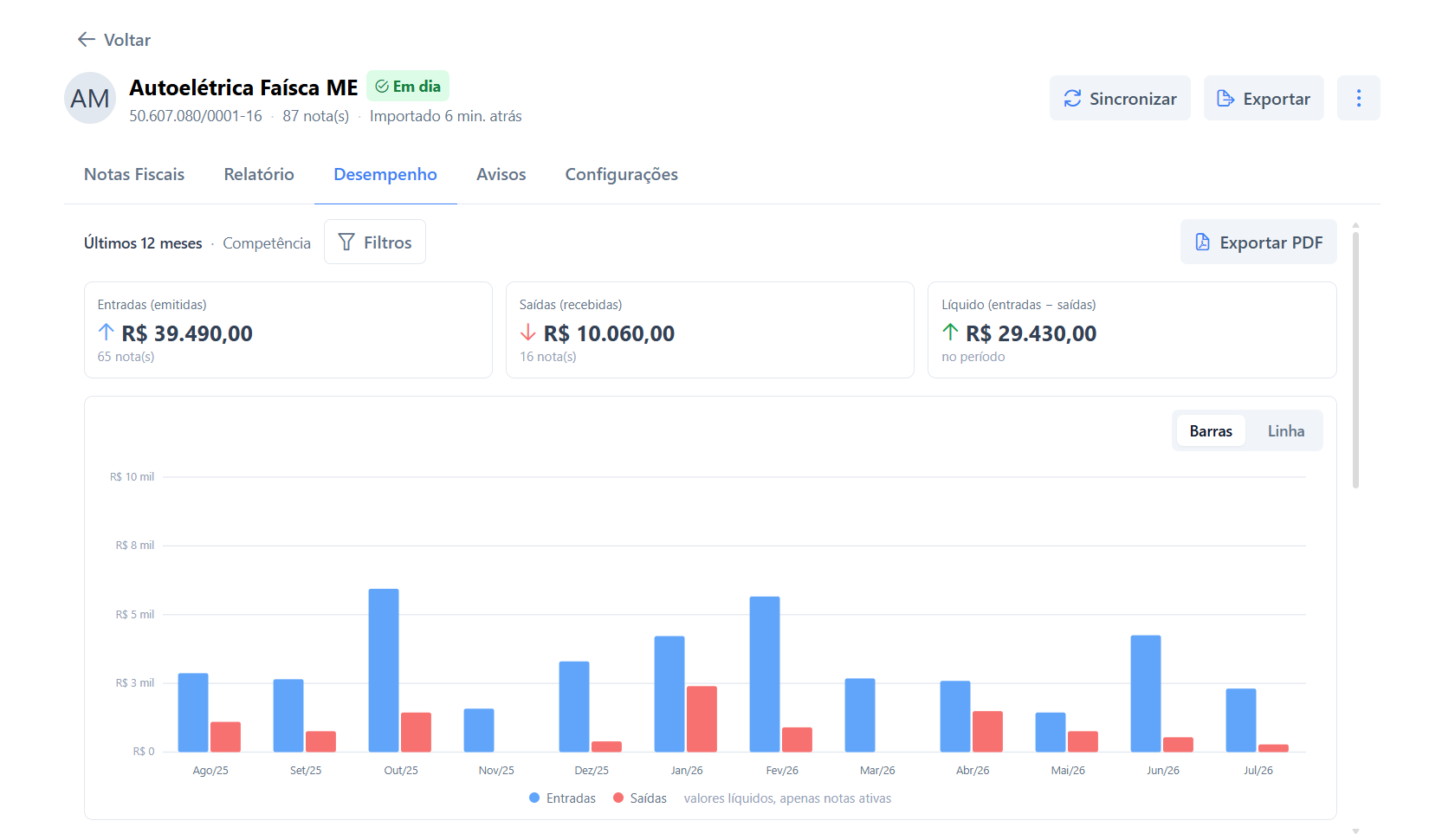Click the red Ago/25 saídas bar
The width and height of the screenshot is (1442, 840).
pos(225,737)
